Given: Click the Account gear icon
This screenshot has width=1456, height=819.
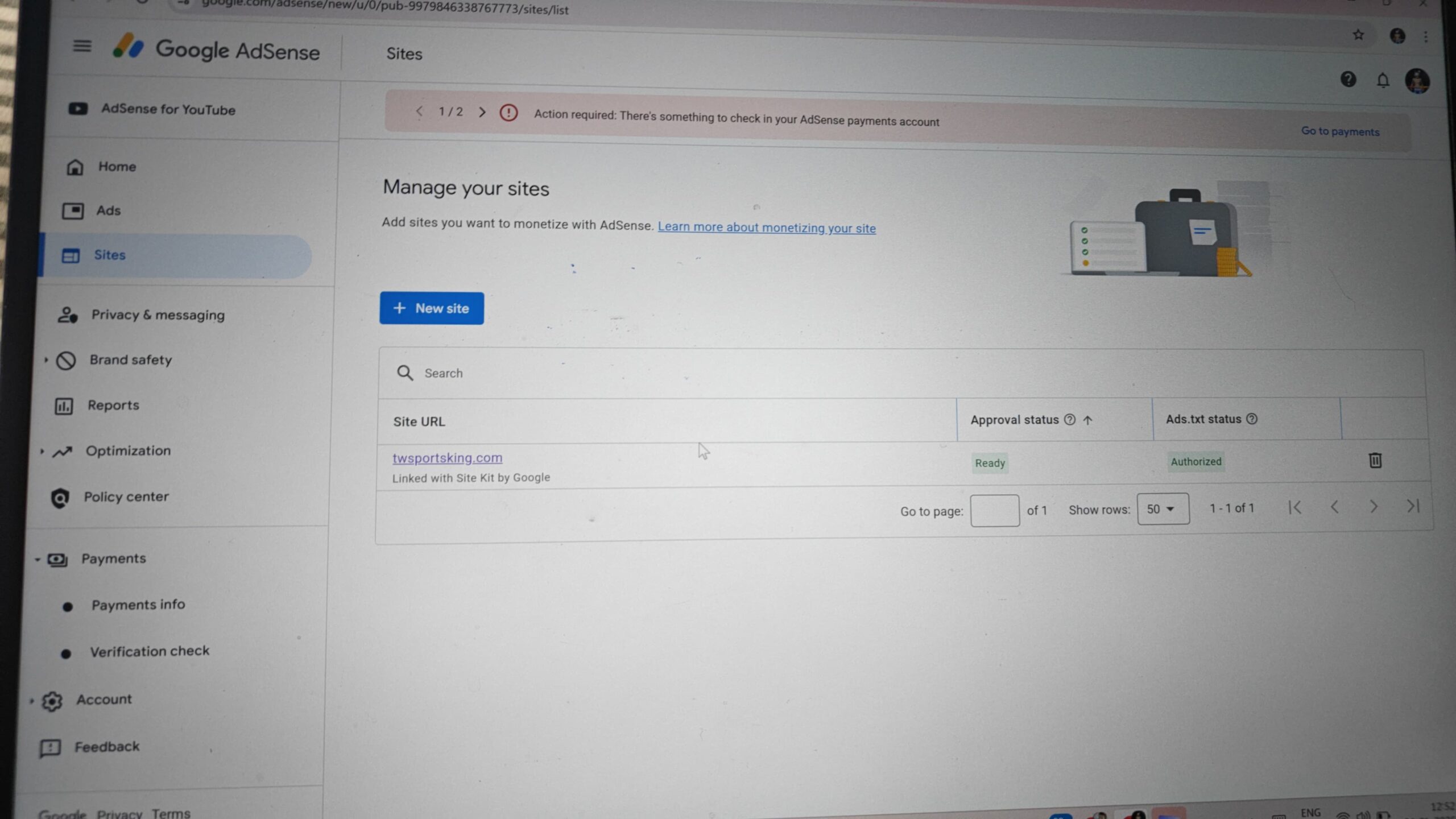Looking at the screenshot, I should click(52, 701).
